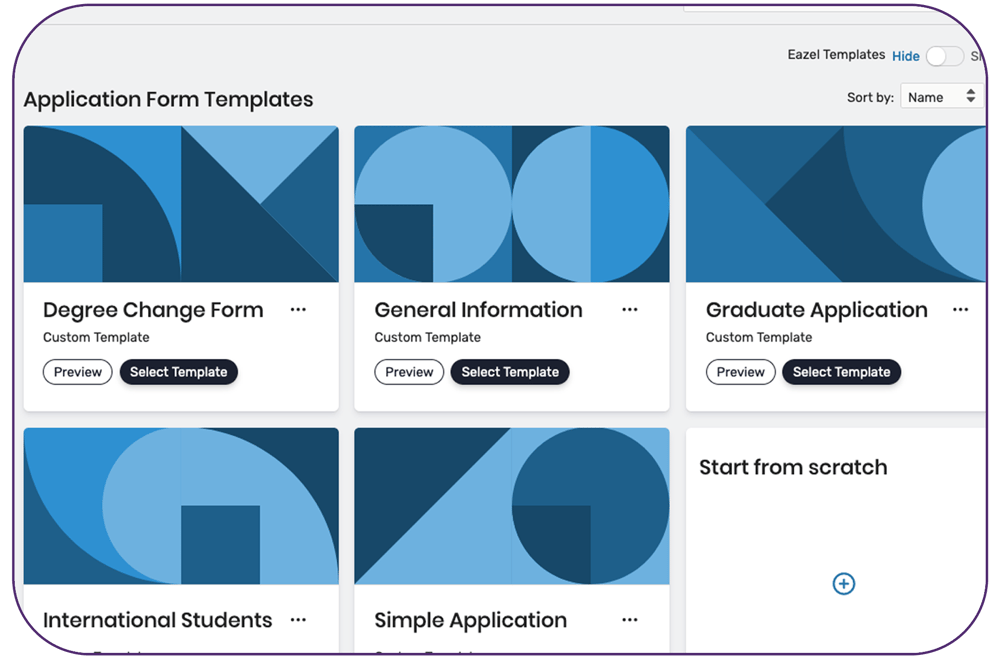Image resolution: width=1000 pixels, height=659 pixels.
Task: Open options menu for Degree Change Form
Action: coord(298,310)
